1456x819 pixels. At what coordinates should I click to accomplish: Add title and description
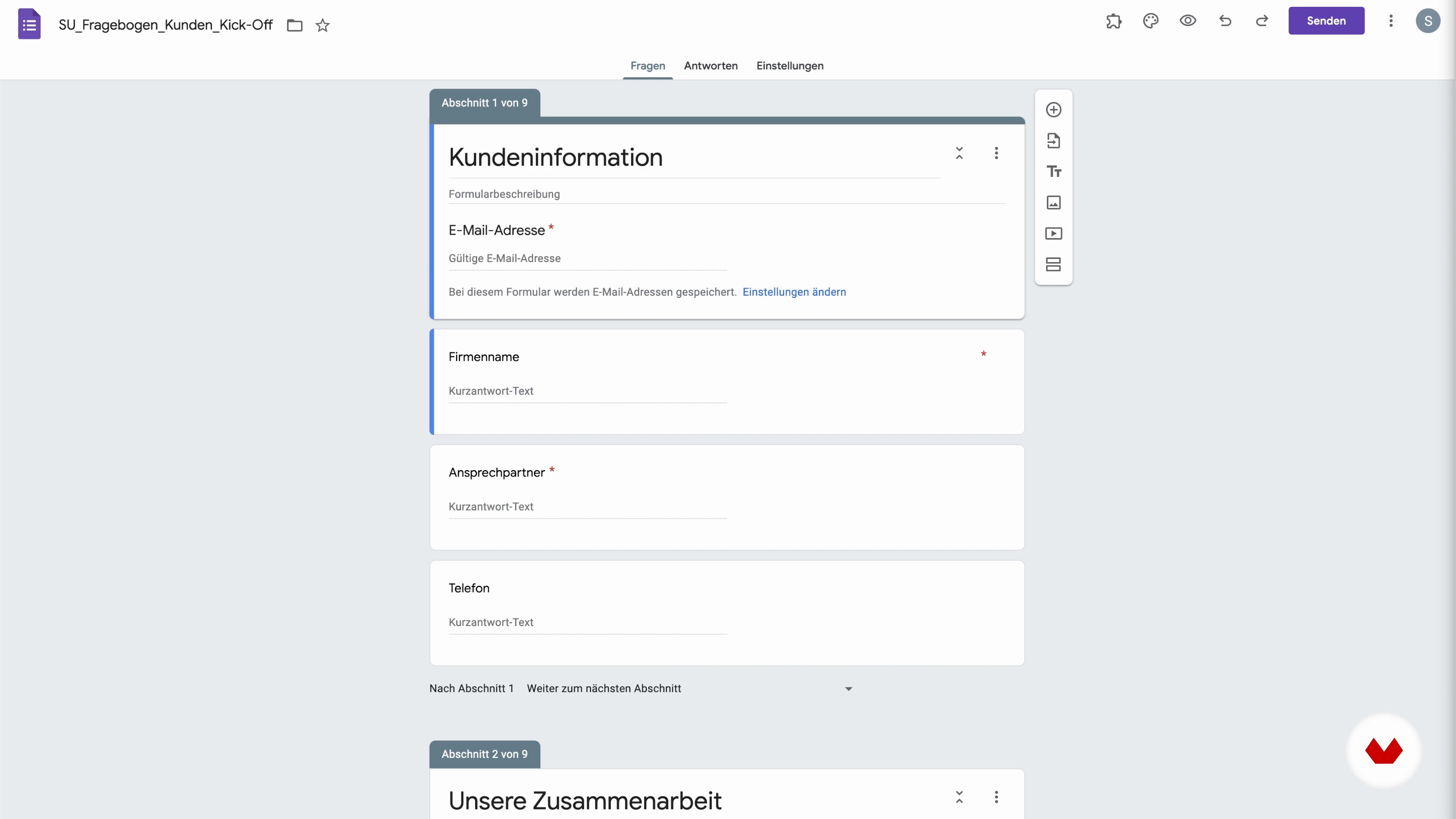[1054, 171]
